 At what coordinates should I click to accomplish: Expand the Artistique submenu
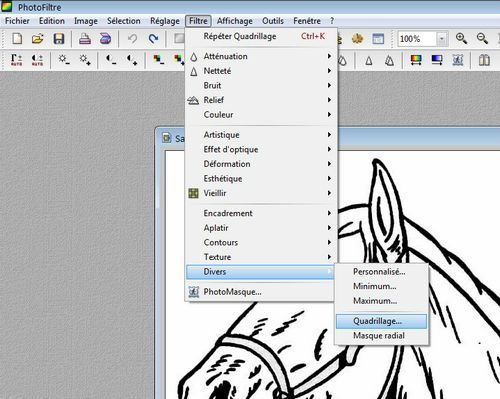click(x=261, y=135)
